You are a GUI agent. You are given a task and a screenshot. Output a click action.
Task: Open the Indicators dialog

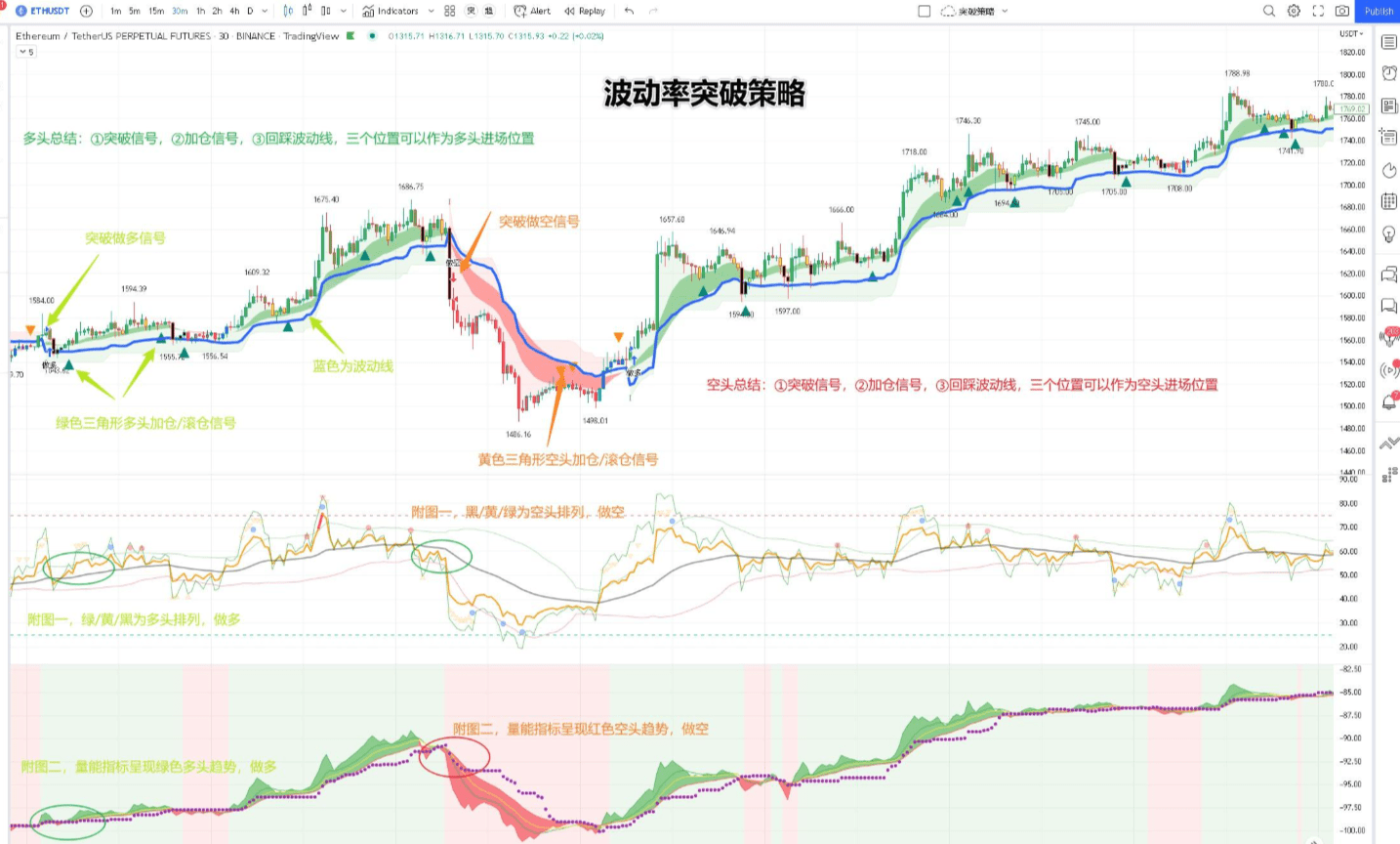pos(391,11)
